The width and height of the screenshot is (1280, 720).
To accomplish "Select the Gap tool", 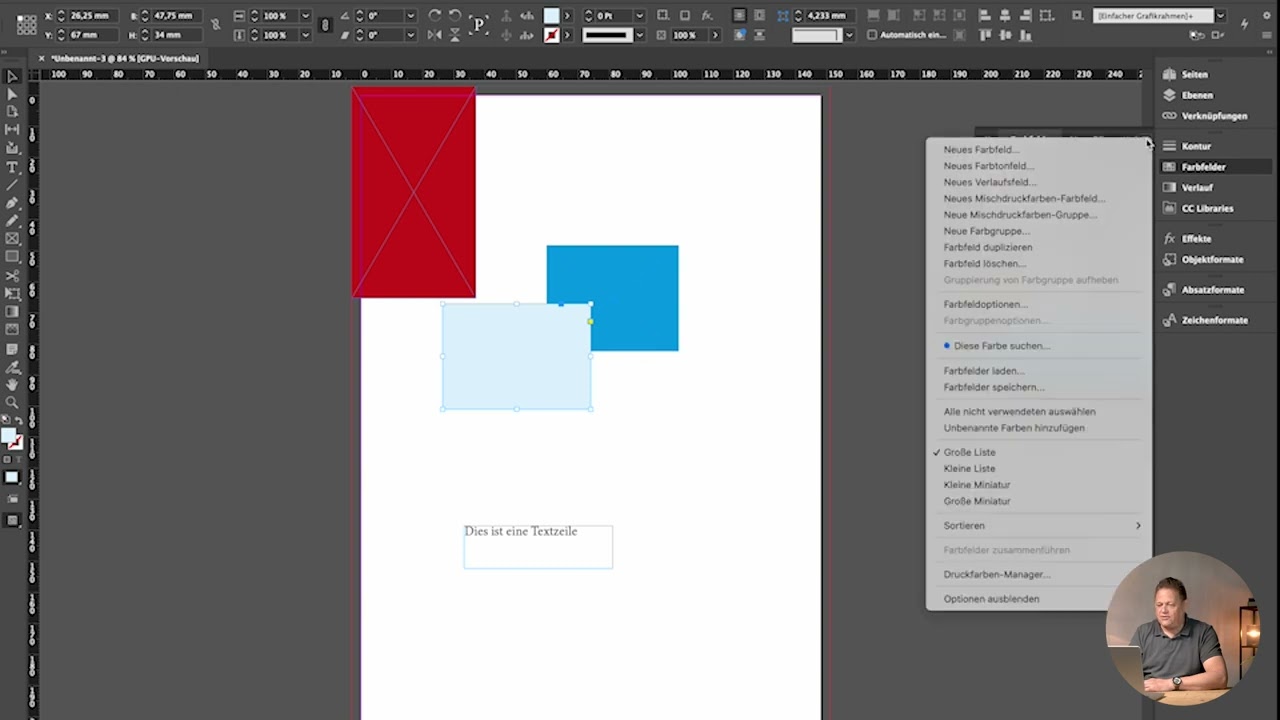I will (x=12, y=130).
